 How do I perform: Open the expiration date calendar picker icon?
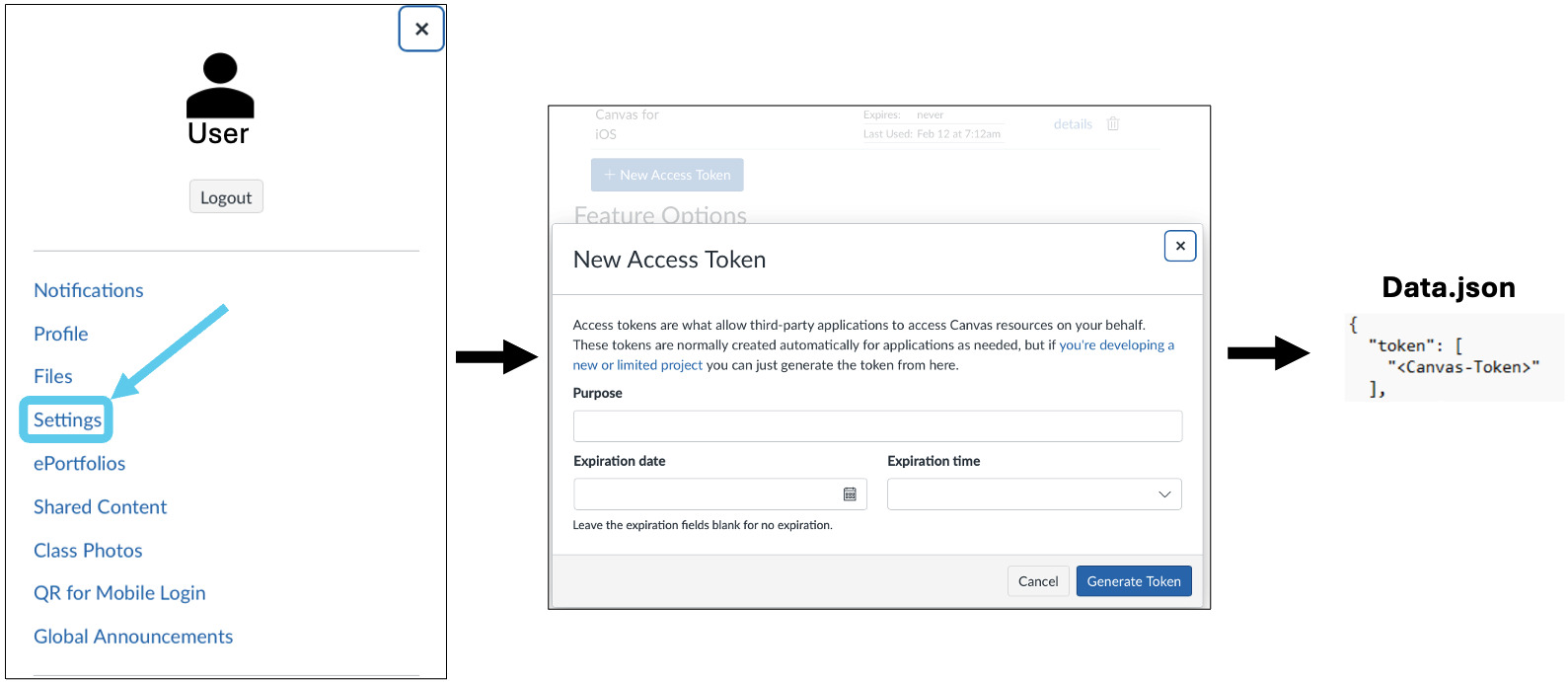pos(850,494)
